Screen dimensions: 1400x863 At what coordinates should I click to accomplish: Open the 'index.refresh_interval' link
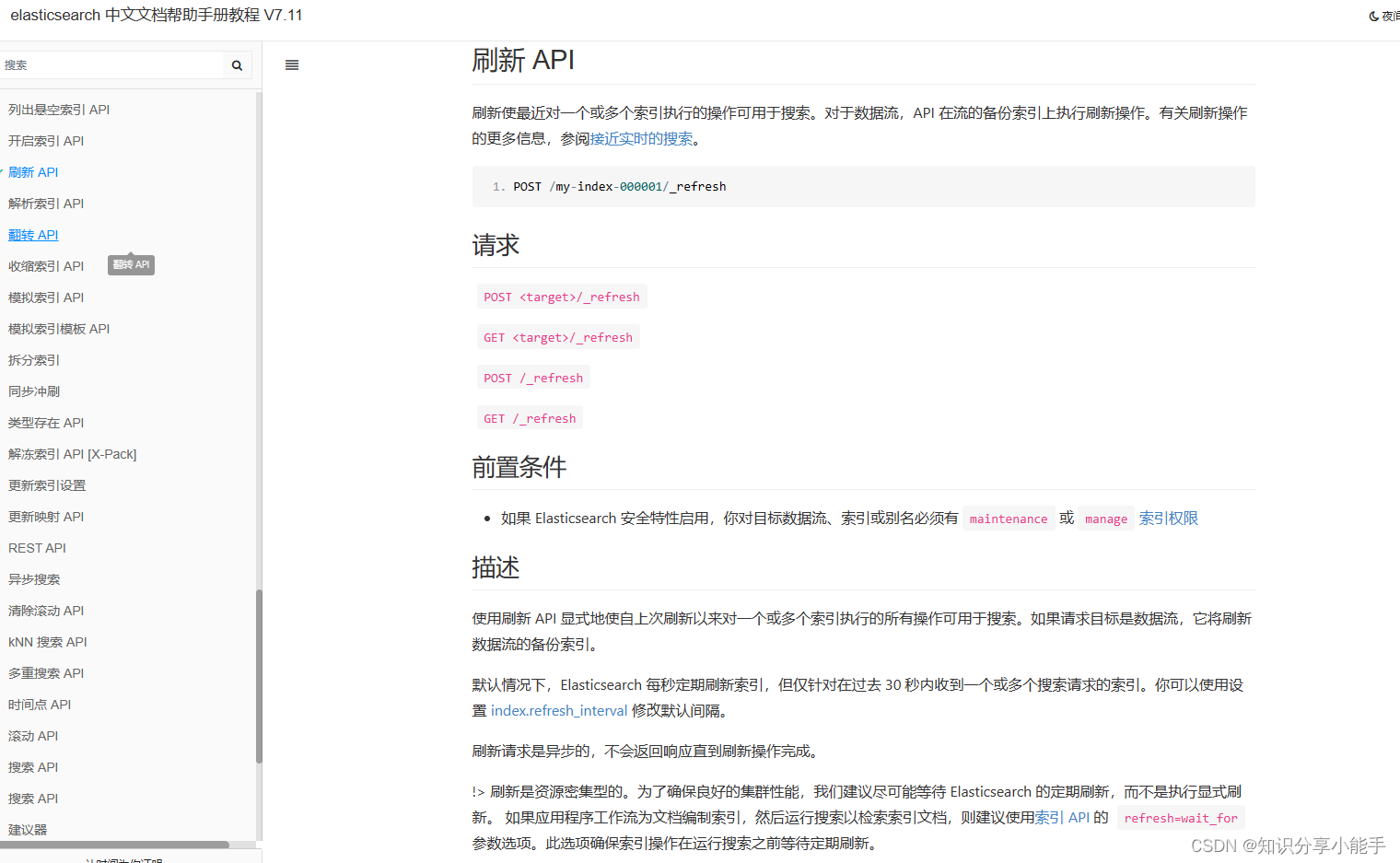[x=559, y=711]
